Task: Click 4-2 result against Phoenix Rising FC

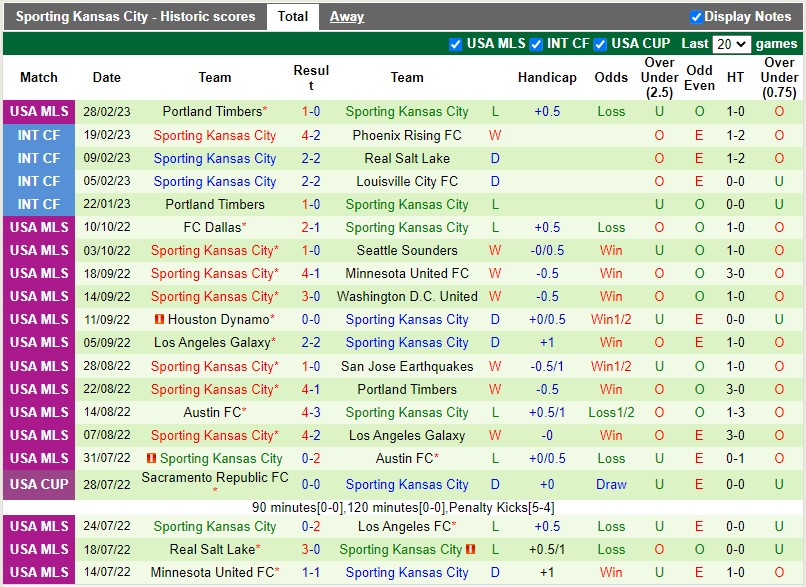Action: click(x=311, y=136)
